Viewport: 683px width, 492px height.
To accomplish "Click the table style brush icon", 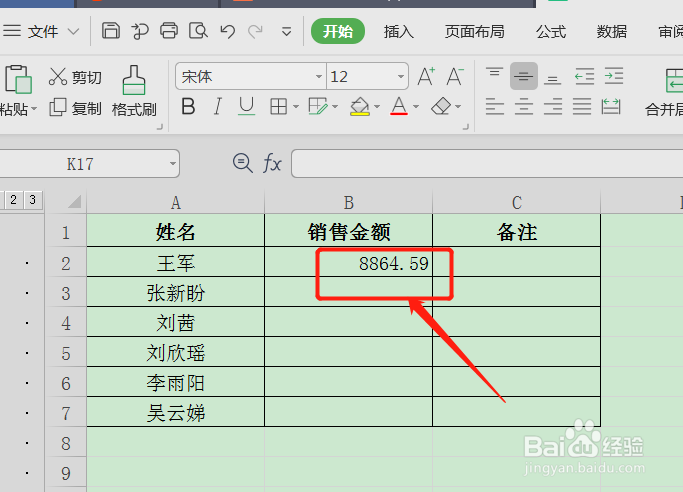I will [318, 106].
